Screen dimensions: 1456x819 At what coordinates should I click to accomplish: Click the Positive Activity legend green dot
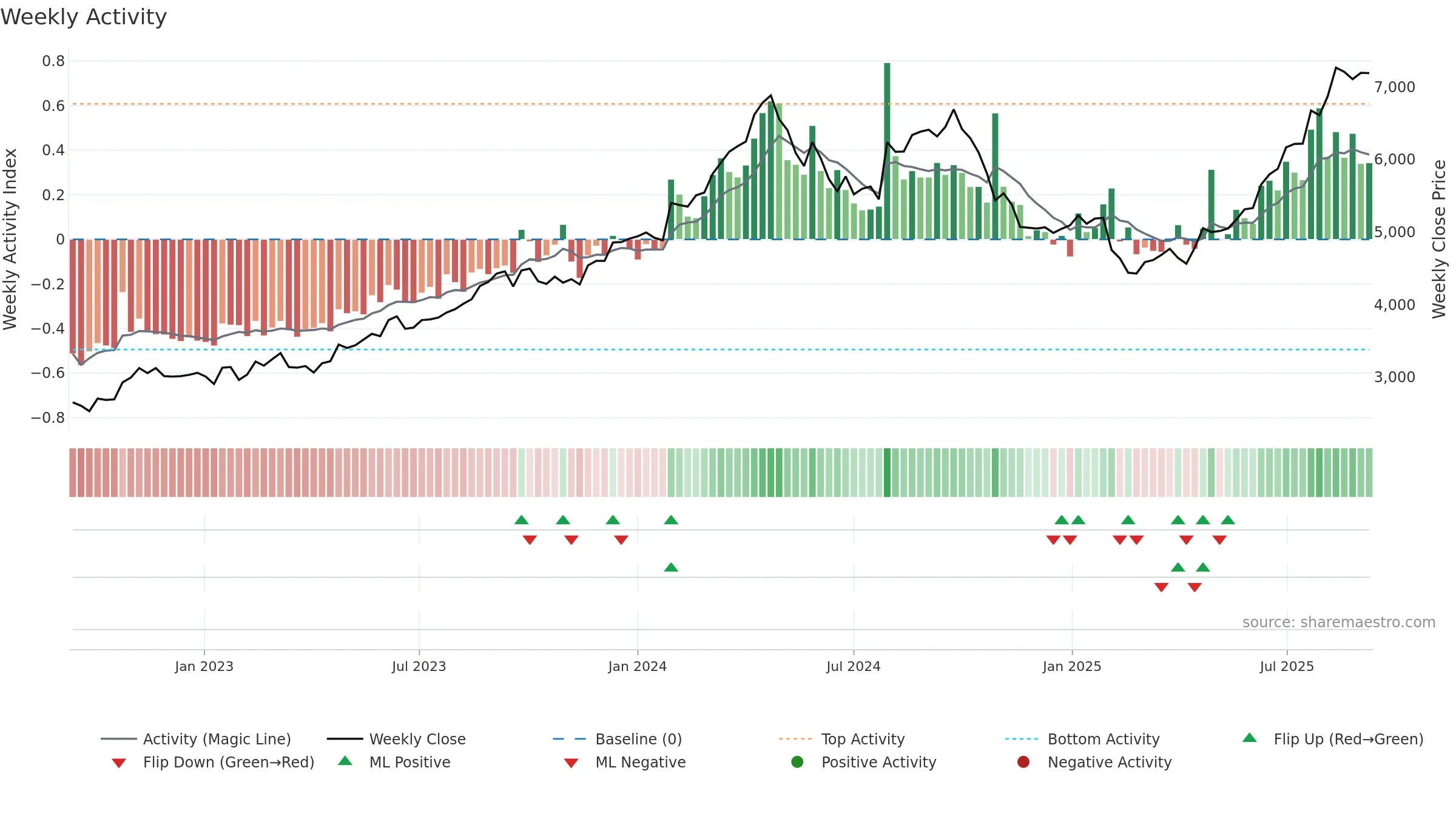point(798,761)
